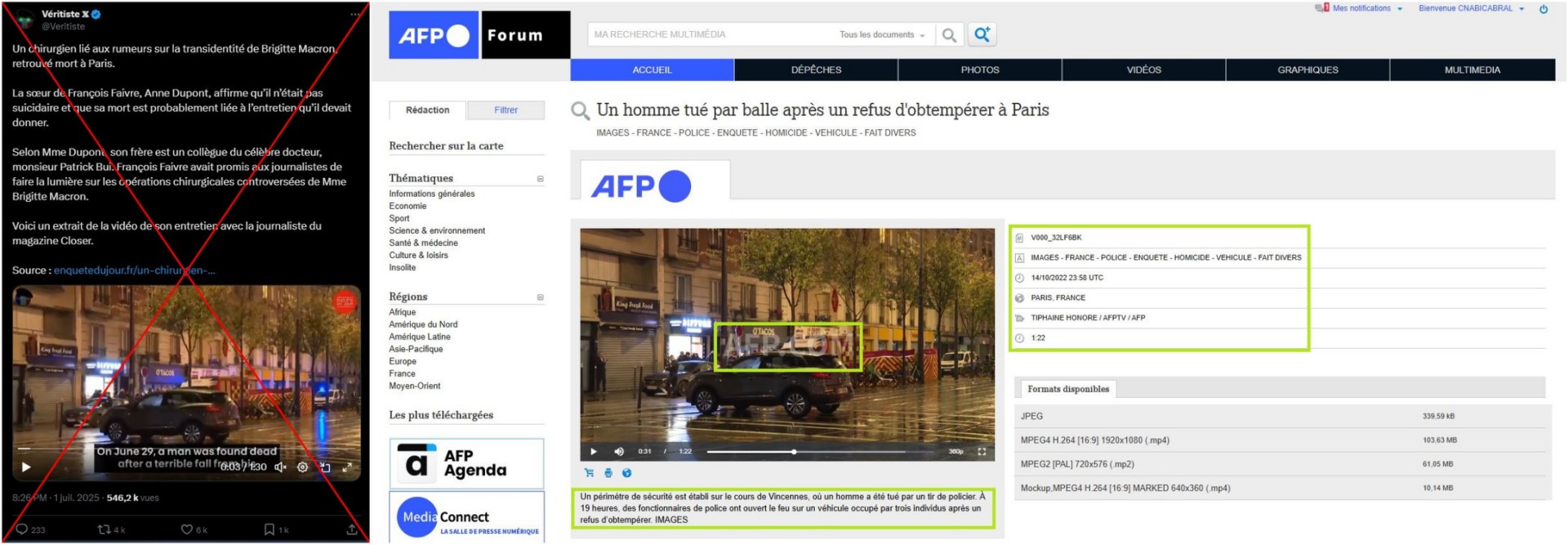
Task: Toggle volume on AFP video player
Action: pyautogui.click(x=619, y=451)
